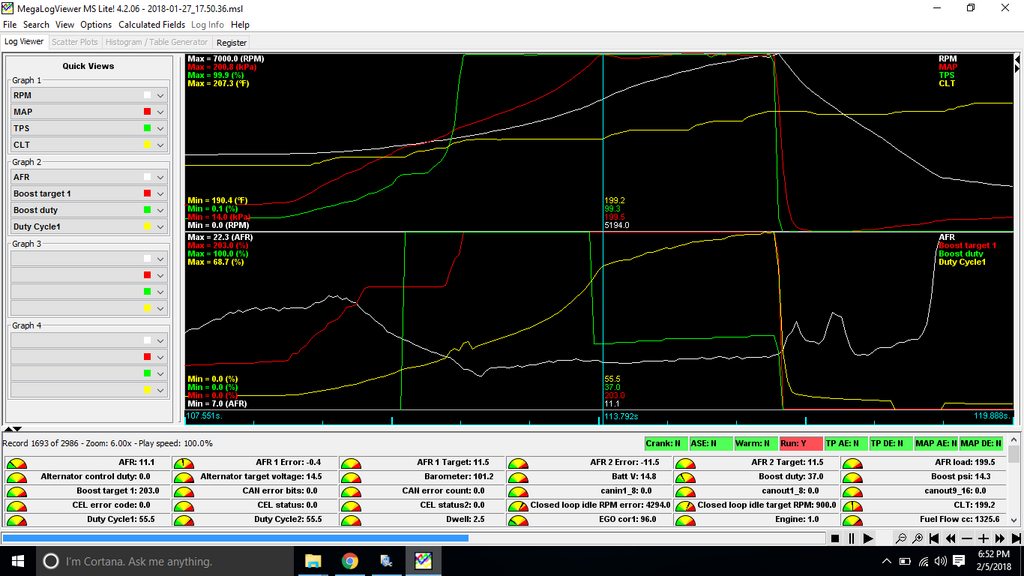The width and height of the screenshot is (1024, 576).
Task: Open the Help menu
Action: point(240,25)
